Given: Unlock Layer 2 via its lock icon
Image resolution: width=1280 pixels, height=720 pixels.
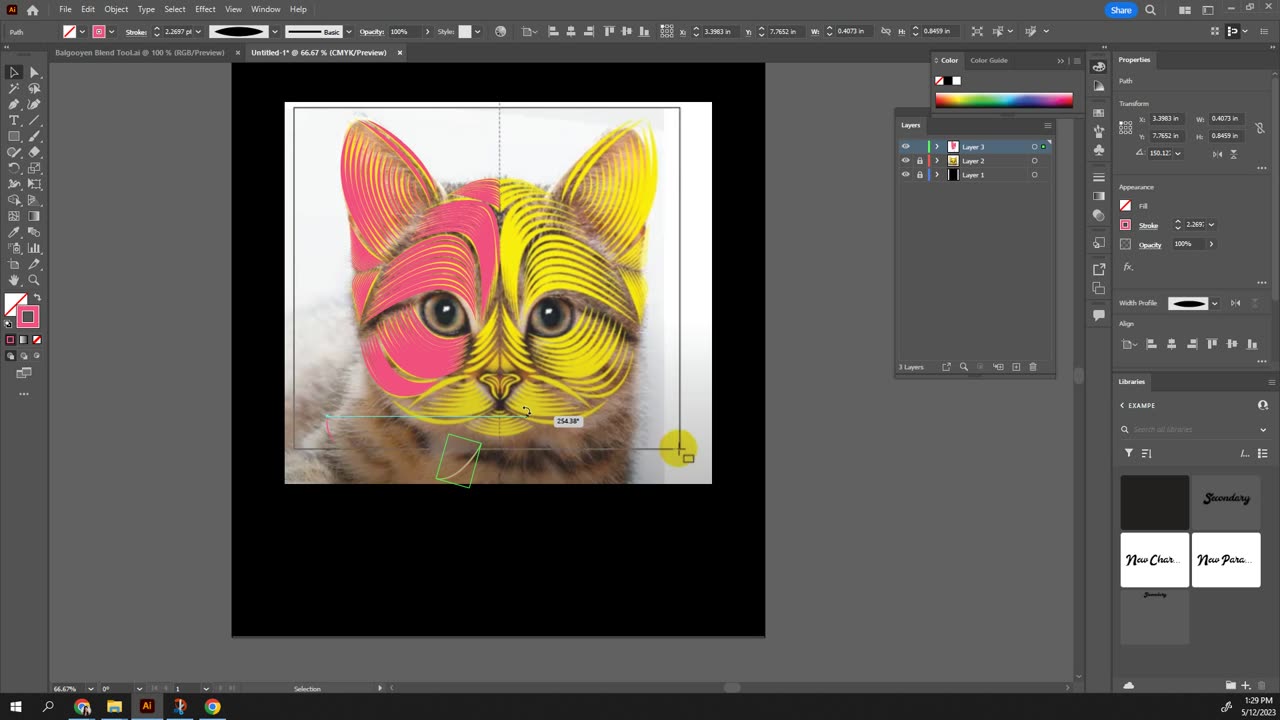Looking at the screenshot, I should (x=920, y=161).
